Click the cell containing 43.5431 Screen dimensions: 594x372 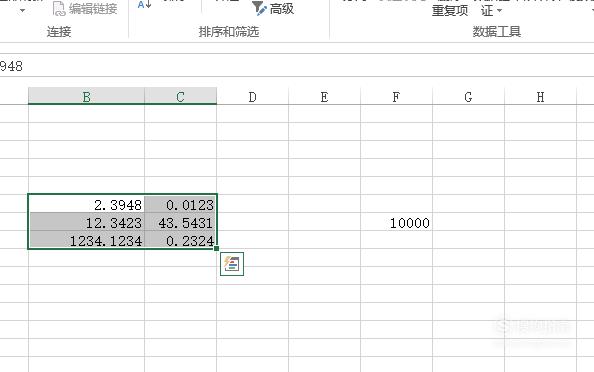[180, 222]
